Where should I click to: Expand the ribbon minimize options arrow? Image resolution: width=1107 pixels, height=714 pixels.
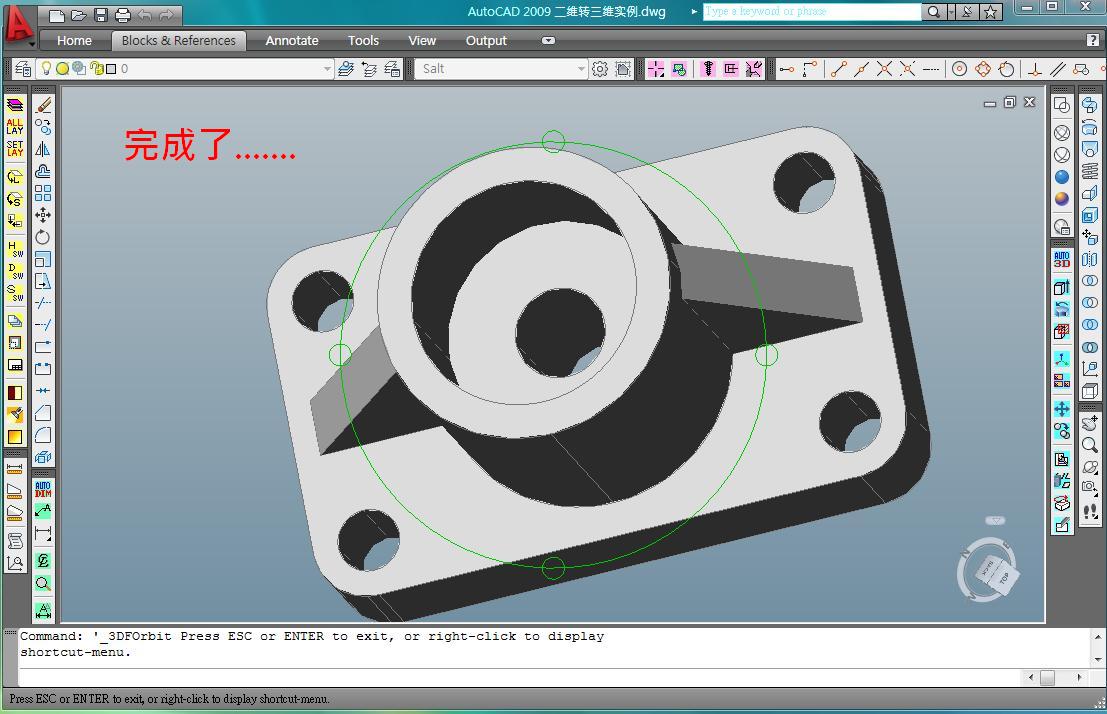[x=548, y=41]
